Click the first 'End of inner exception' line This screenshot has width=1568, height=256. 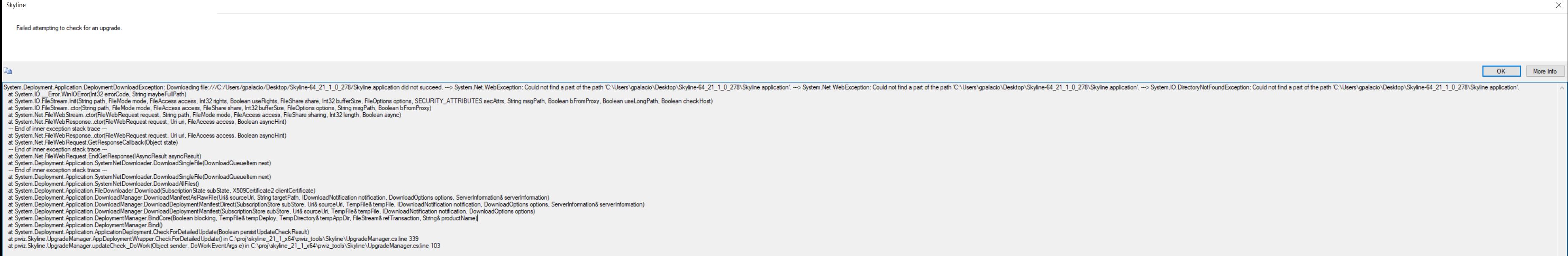pyautogui.click(x=58, y=128)
